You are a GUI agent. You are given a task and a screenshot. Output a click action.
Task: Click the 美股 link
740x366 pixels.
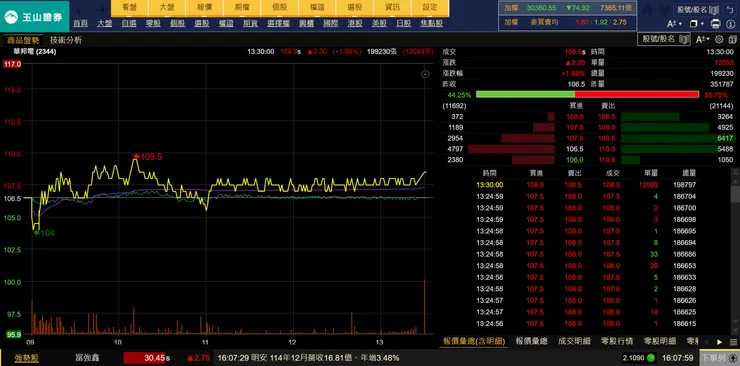point(379,24)
